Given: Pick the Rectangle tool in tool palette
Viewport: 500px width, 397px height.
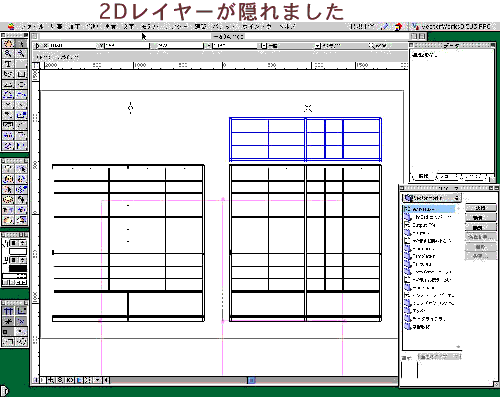Looking at the screenshot, I should click(x=21, y=74).
